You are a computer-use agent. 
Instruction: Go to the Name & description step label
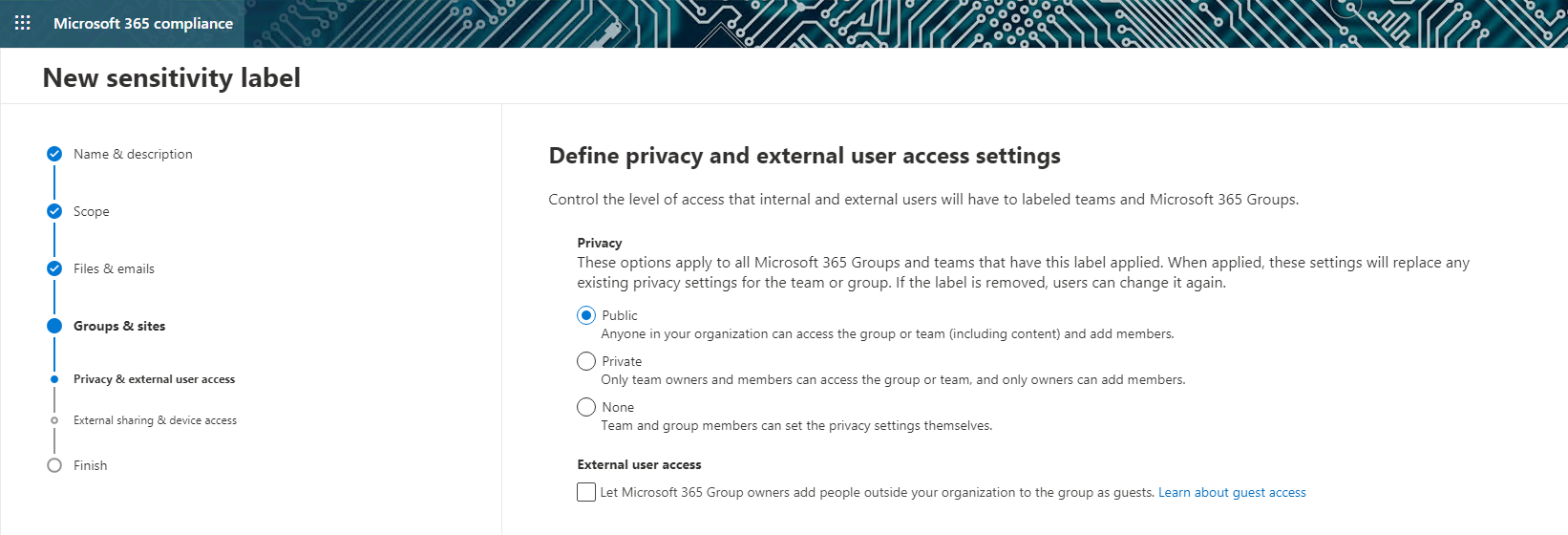(133, 154)
